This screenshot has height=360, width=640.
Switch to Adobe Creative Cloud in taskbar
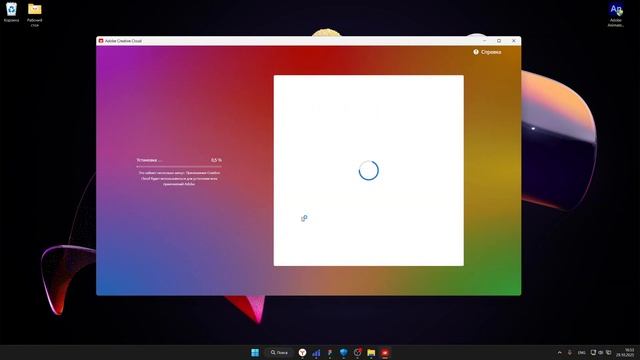click(385, 353)
